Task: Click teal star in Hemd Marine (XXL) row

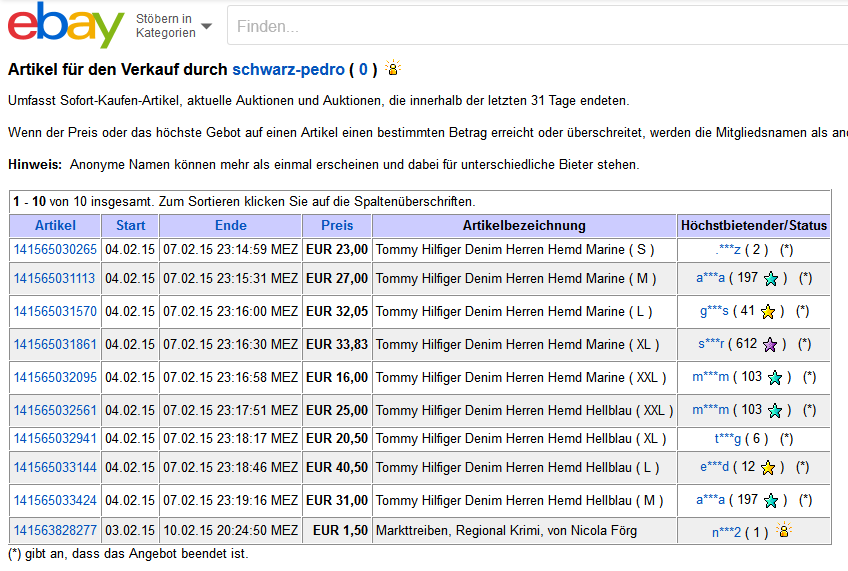Action: click(x=774, y=378)
